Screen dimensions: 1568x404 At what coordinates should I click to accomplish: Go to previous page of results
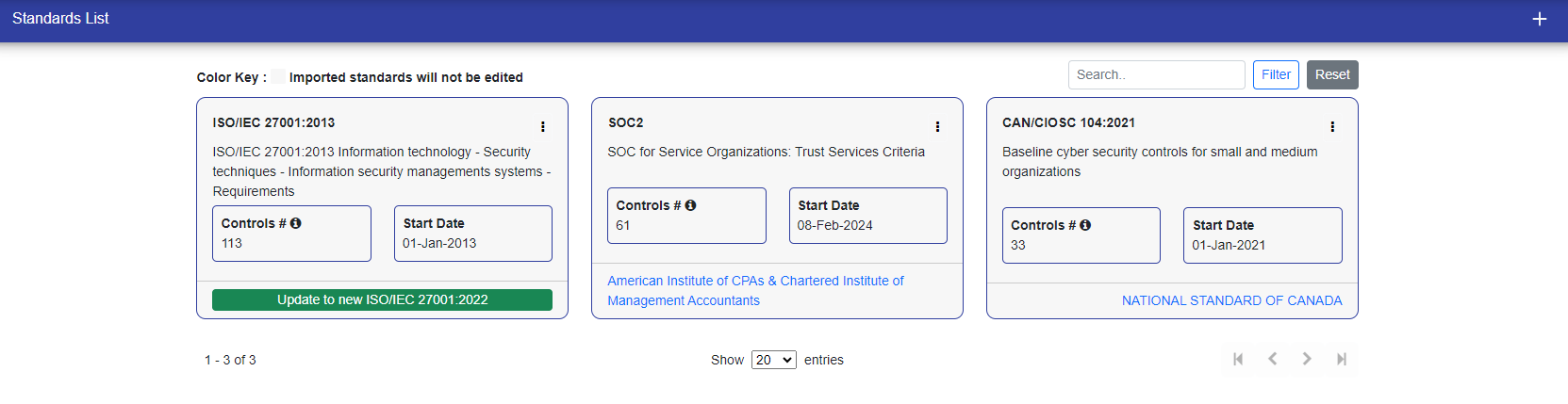pos(1273,359)
